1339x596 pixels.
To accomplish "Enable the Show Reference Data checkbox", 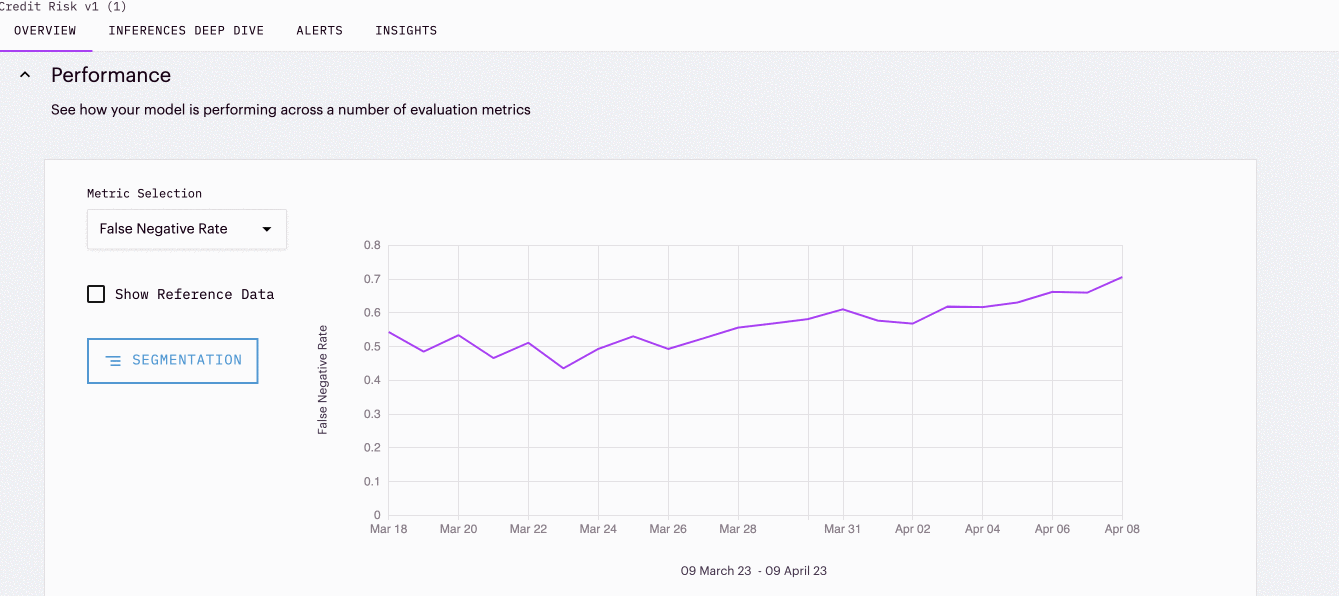I will (96, 294).
